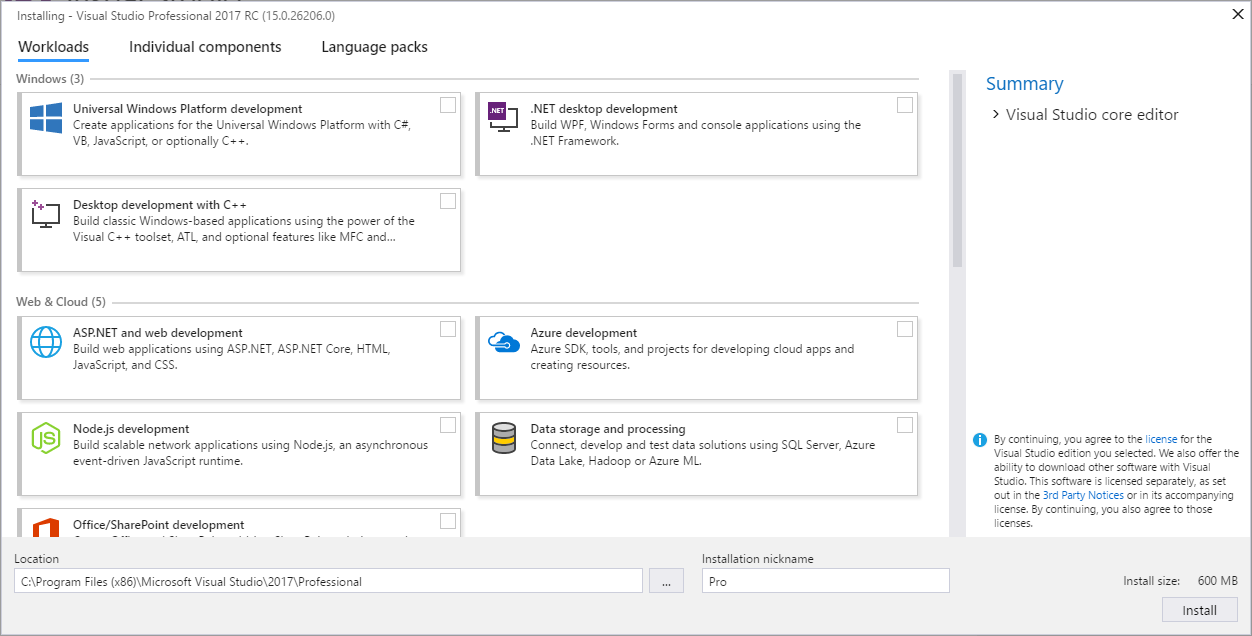Click the info icon beside license text
Viewport: 1252px width, 636px height.
(x=980, y=440)
